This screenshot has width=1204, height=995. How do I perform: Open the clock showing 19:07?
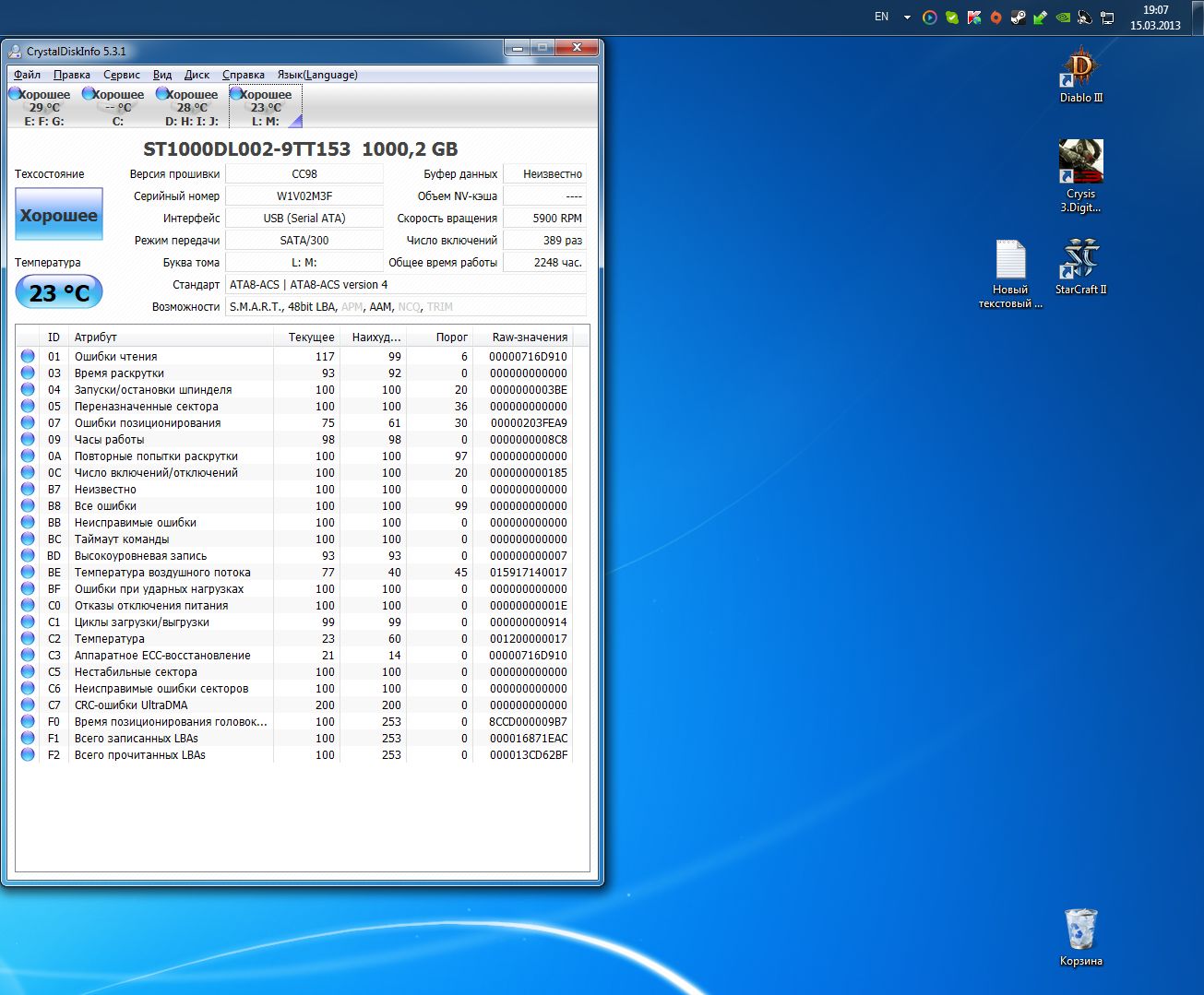[1155, 18]
